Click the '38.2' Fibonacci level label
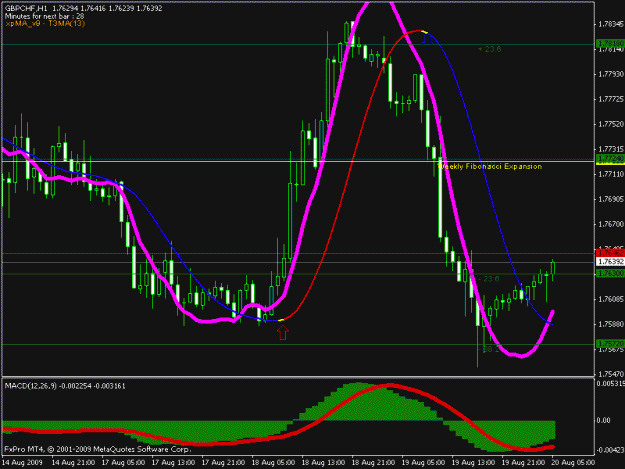 point(491,349)
